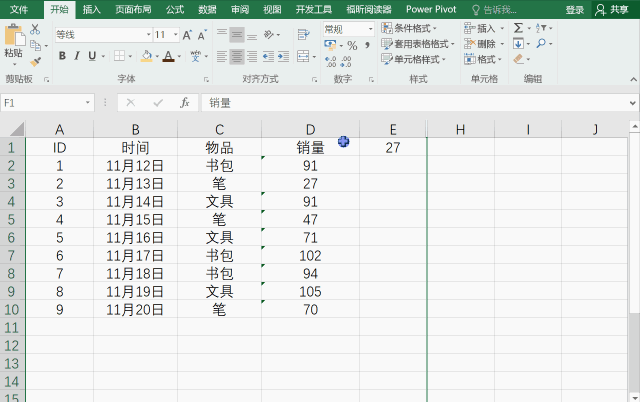Apply percent style to the cell

click(x=352, y=46)
